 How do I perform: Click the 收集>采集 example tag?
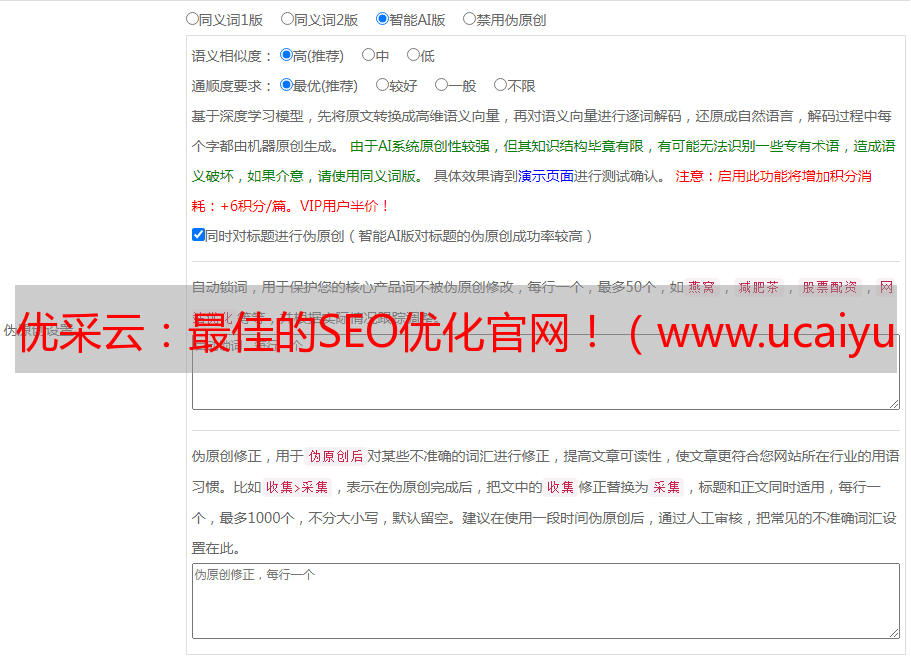297,487
